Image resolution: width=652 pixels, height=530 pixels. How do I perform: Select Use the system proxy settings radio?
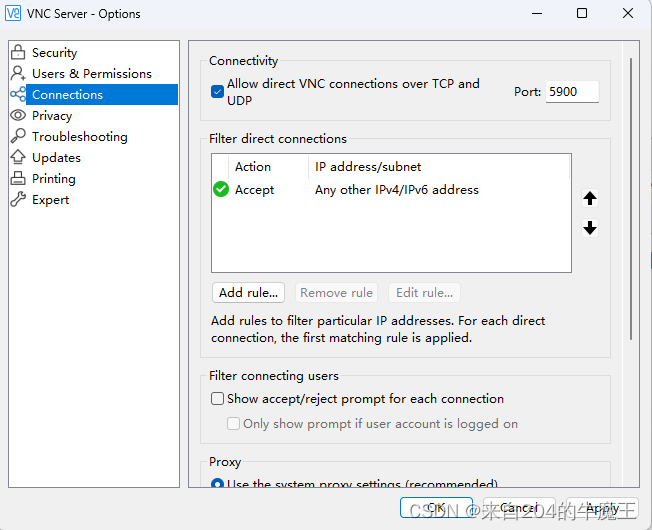217,483
